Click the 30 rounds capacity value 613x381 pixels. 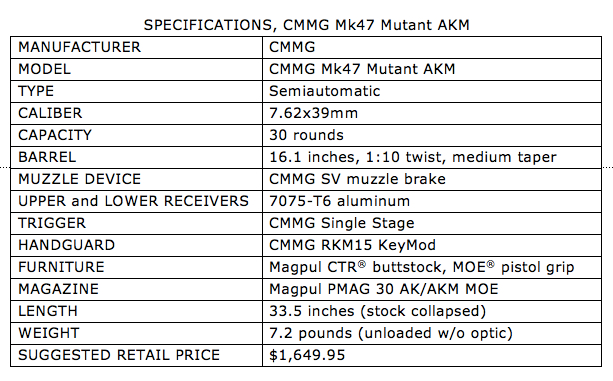pyautogui.click(x=306, y=135)
